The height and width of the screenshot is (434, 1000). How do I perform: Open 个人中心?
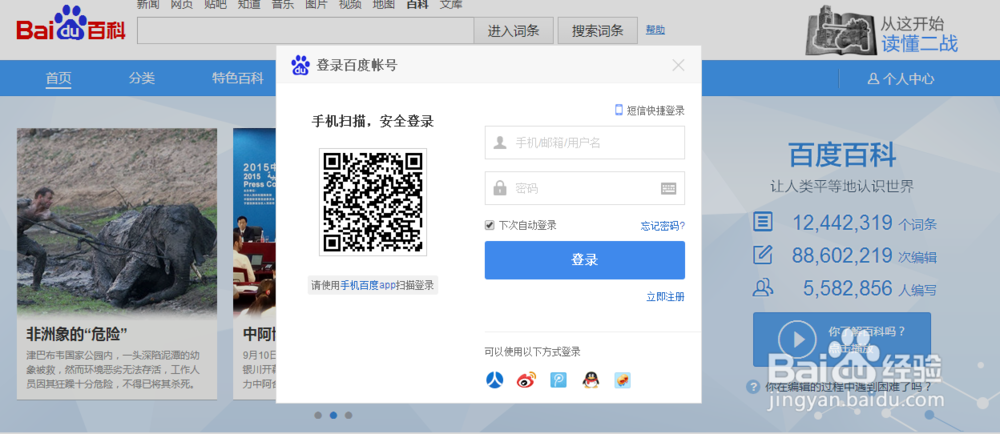901,79
